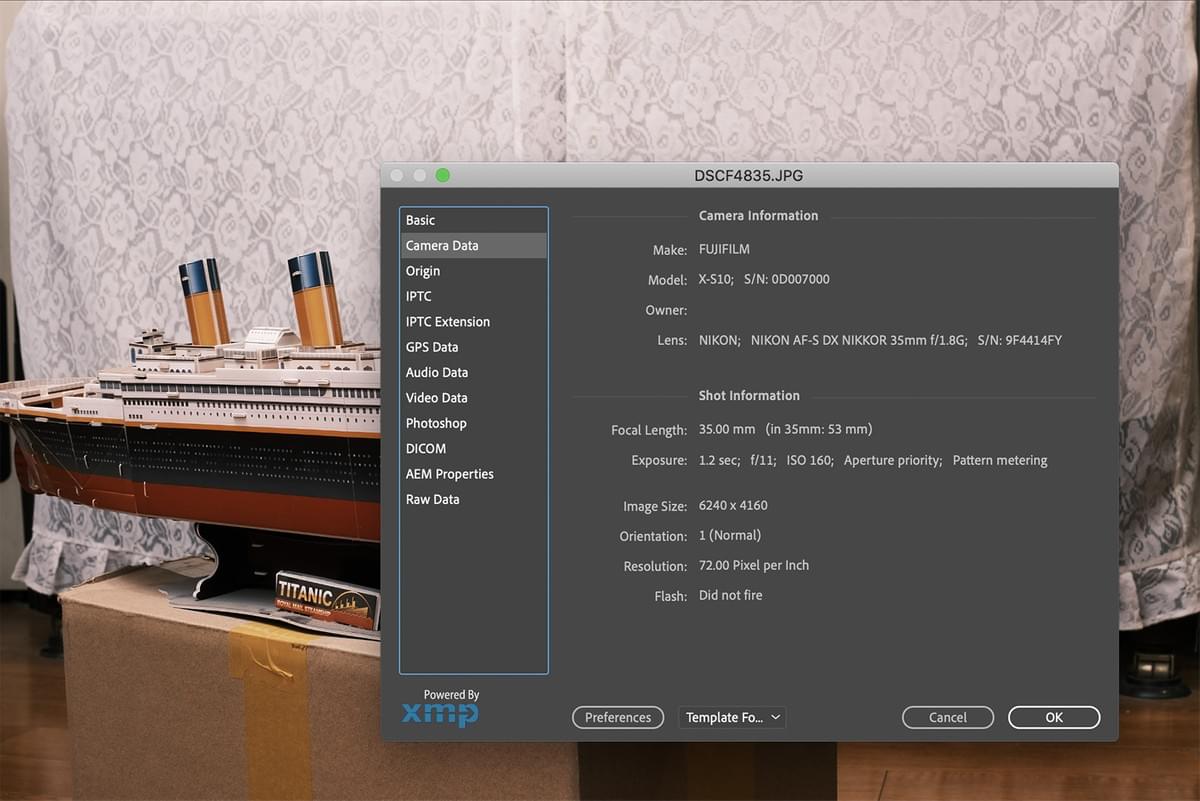This screenshot has height=801, width=1200.
Task: Click the DSCF4835.JPG dialog title
Action: 749,176
